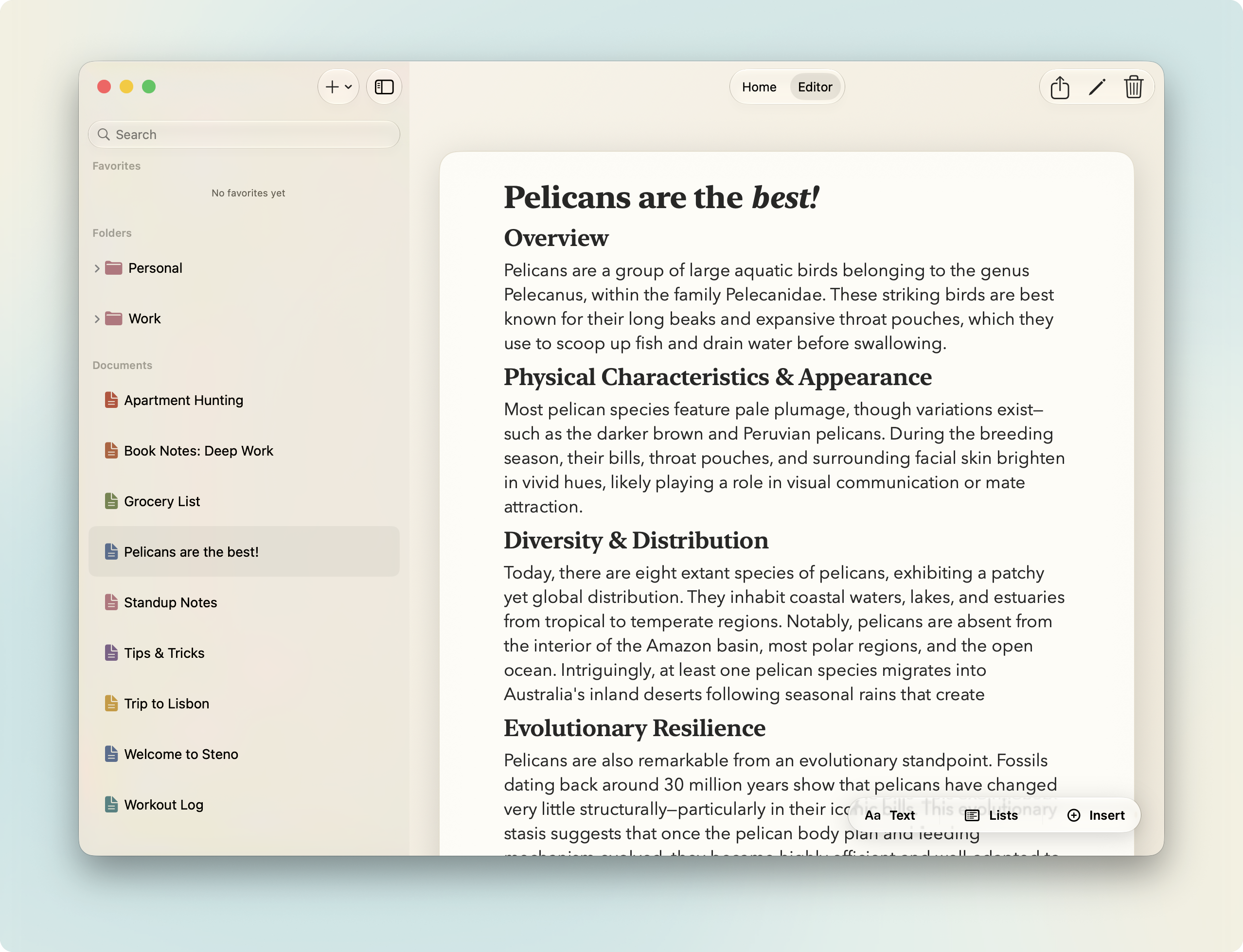Open the Aa Text formatting menu

tap(889, 815)
